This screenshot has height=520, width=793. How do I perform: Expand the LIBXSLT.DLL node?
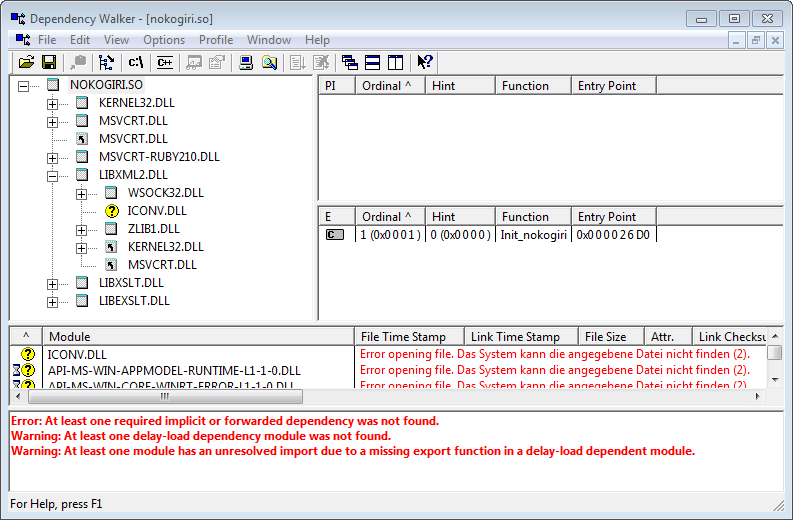(x=52, y=284)
